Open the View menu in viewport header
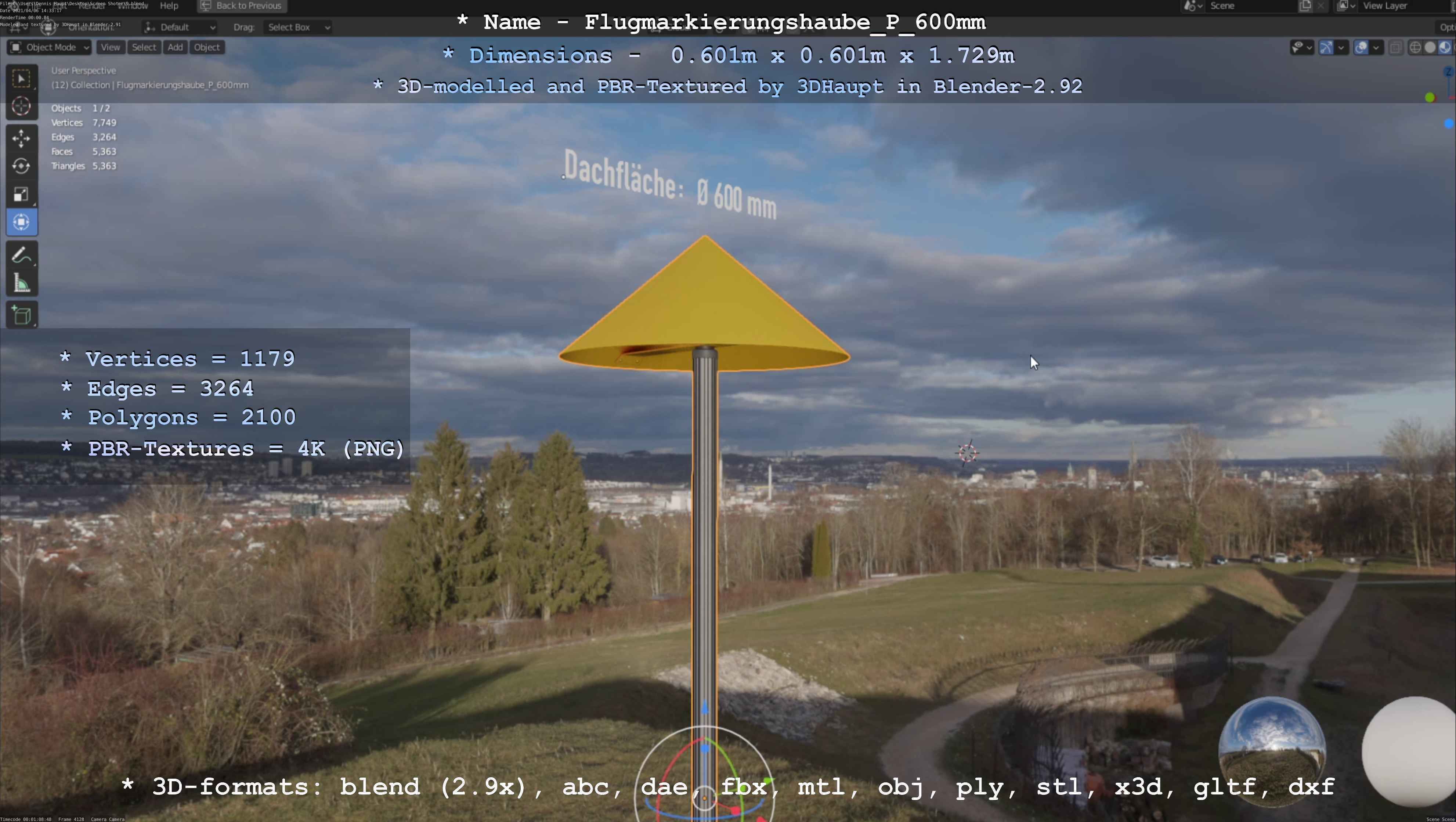Viewport: 1456px width, 822px height. pyautogui.click(x=110, y=47)
